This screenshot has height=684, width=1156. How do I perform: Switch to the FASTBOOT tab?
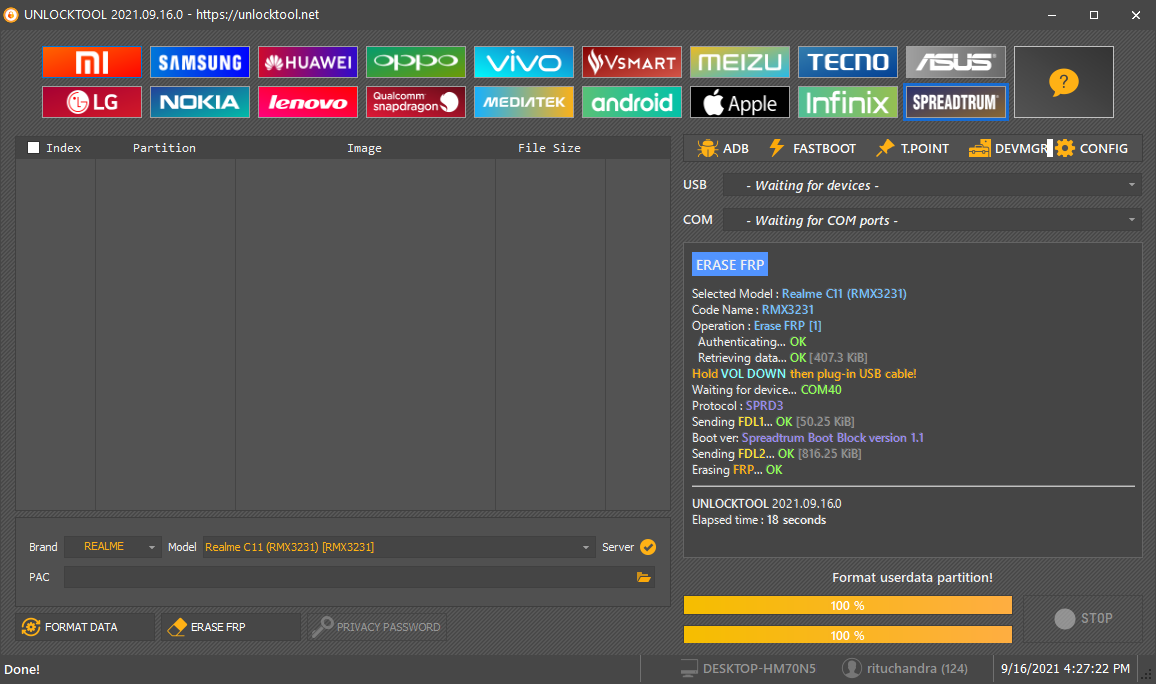click(812, 148)
